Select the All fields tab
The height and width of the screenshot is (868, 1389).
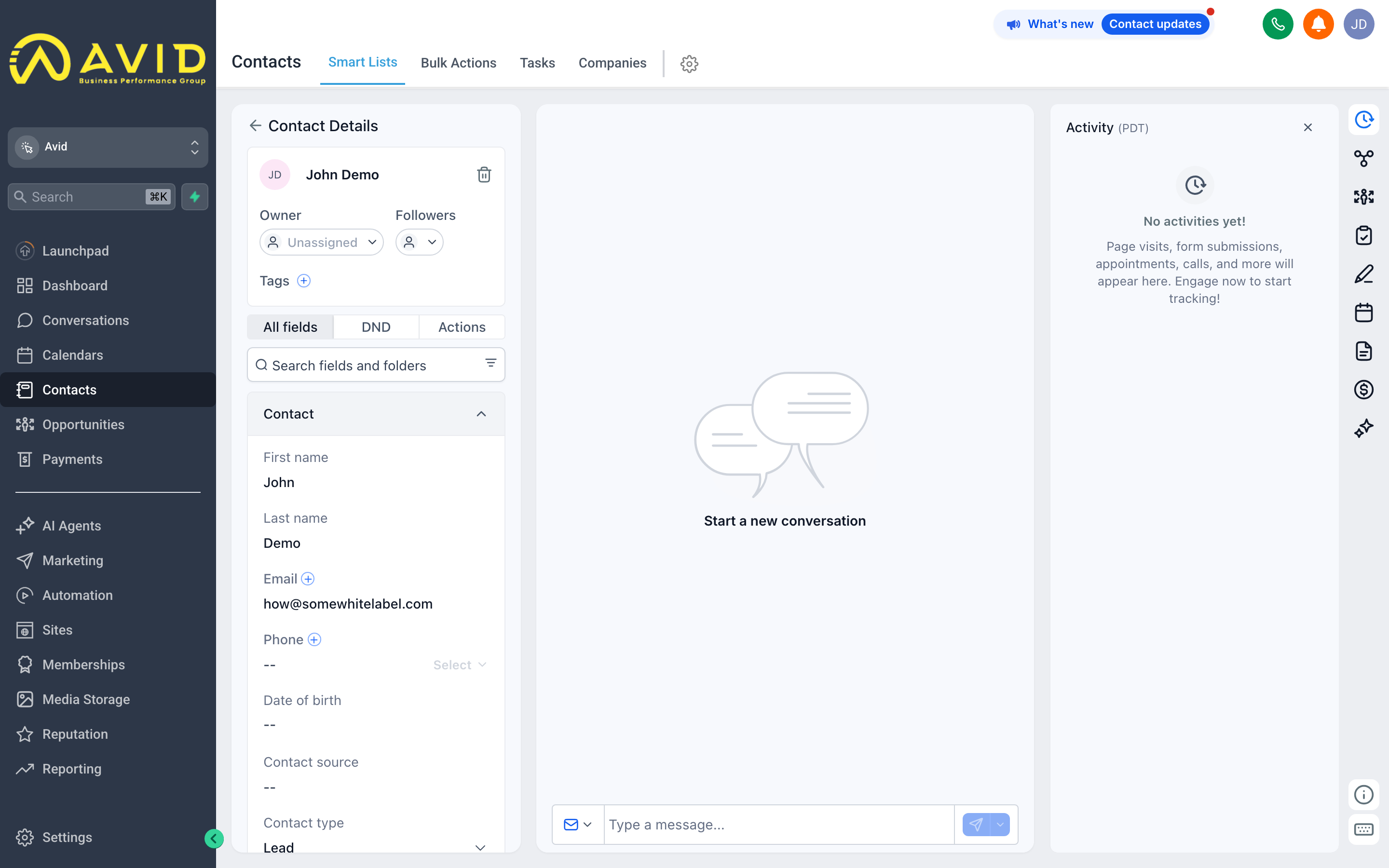click(x=290, y=327)
